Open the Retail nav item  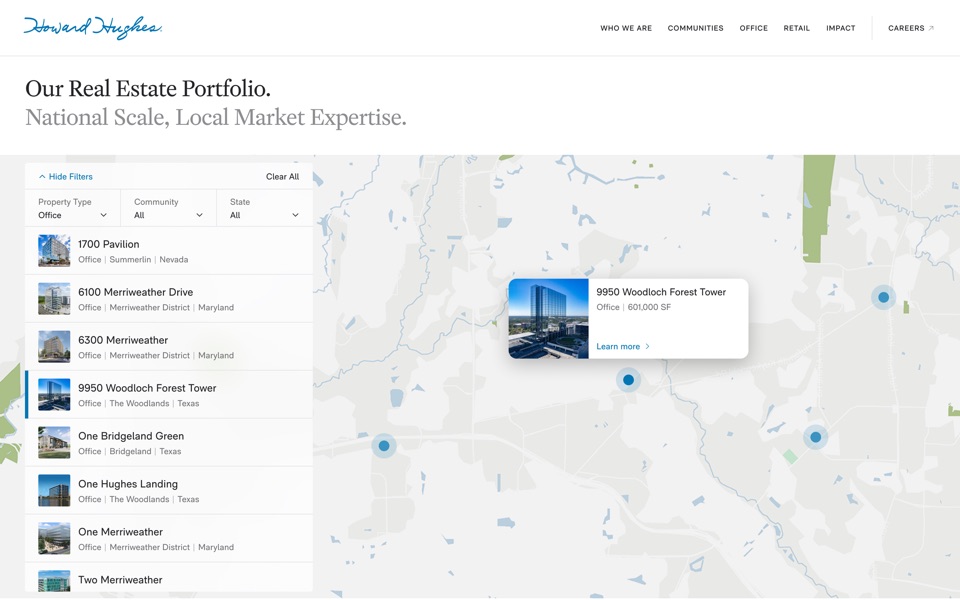[797, 28]
